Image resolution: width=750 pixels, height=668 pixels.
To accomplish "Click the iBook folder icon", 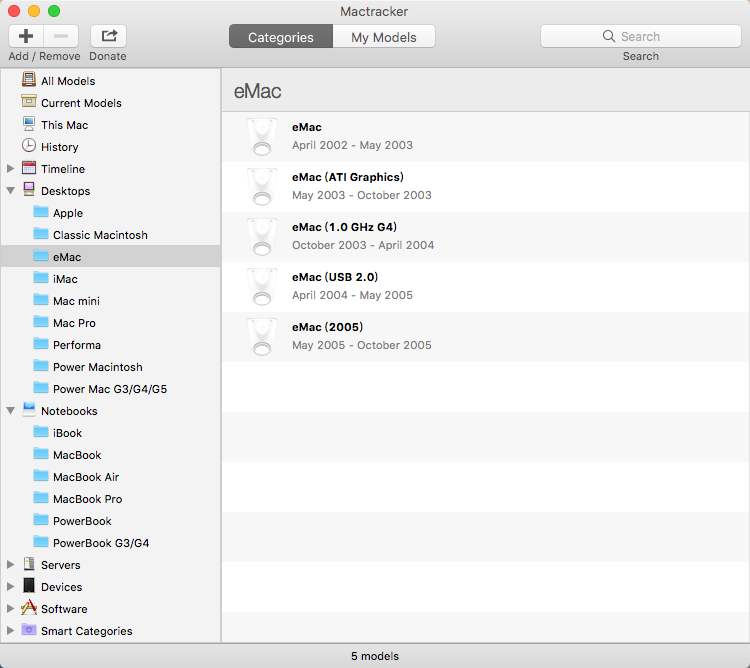I will 41,431.
